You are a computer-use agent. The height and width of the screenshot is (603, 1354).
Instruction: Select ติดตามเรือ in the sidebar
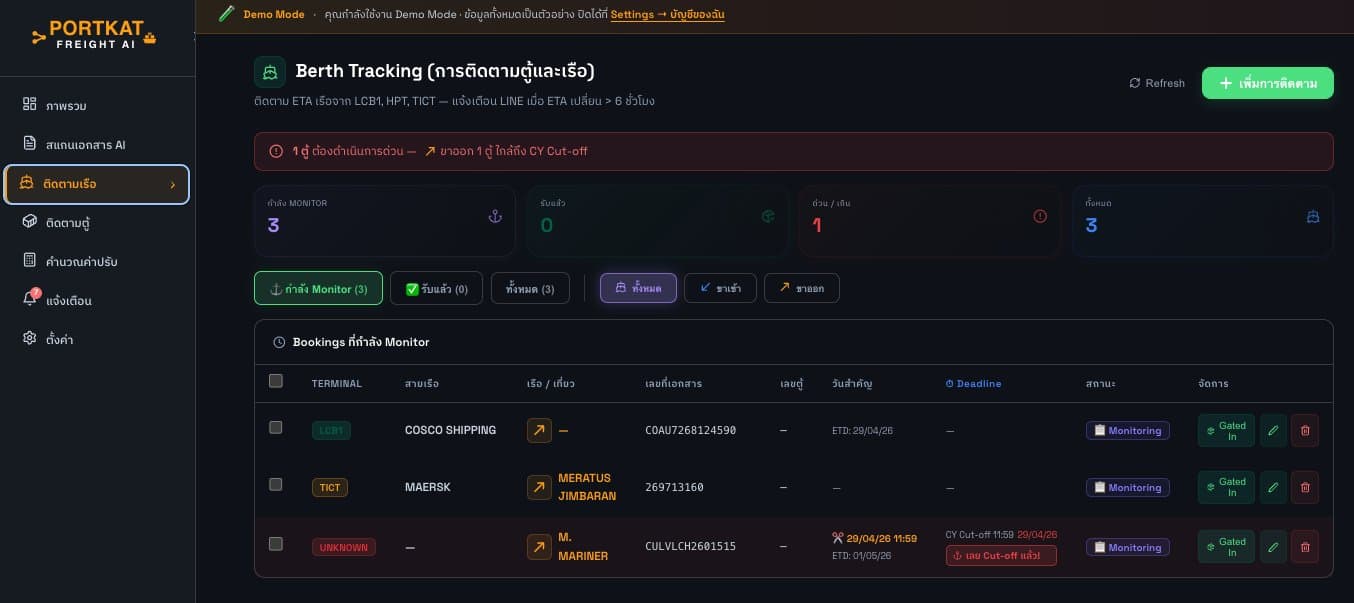97,184
